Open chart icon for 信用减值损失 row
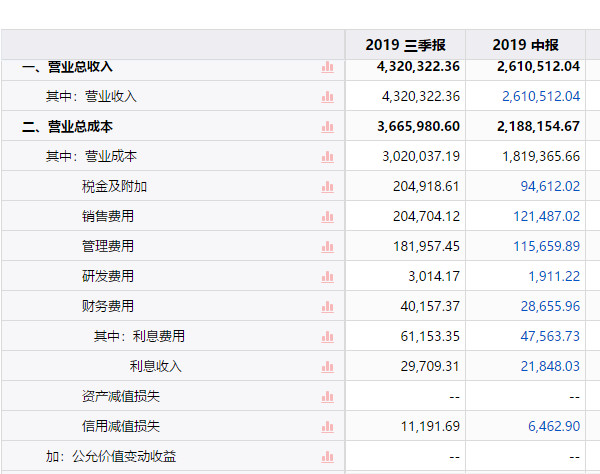This screenshot has height=474, width=600. [x=328, y=427]
